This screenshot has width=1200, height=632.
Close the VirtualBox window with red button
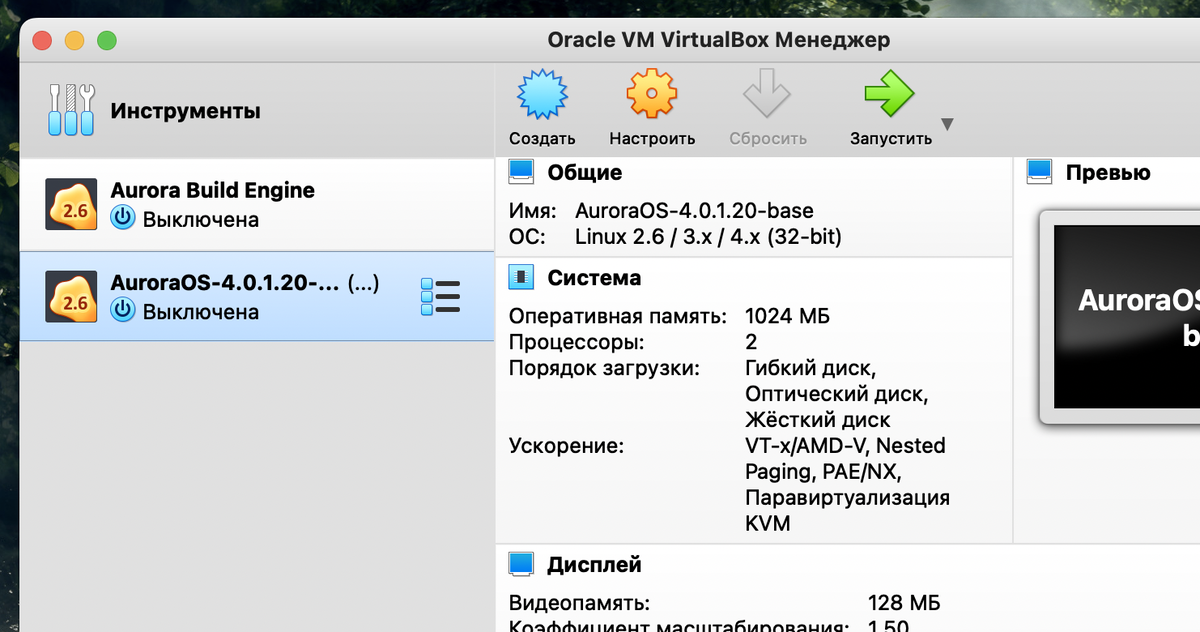(42, 41)
